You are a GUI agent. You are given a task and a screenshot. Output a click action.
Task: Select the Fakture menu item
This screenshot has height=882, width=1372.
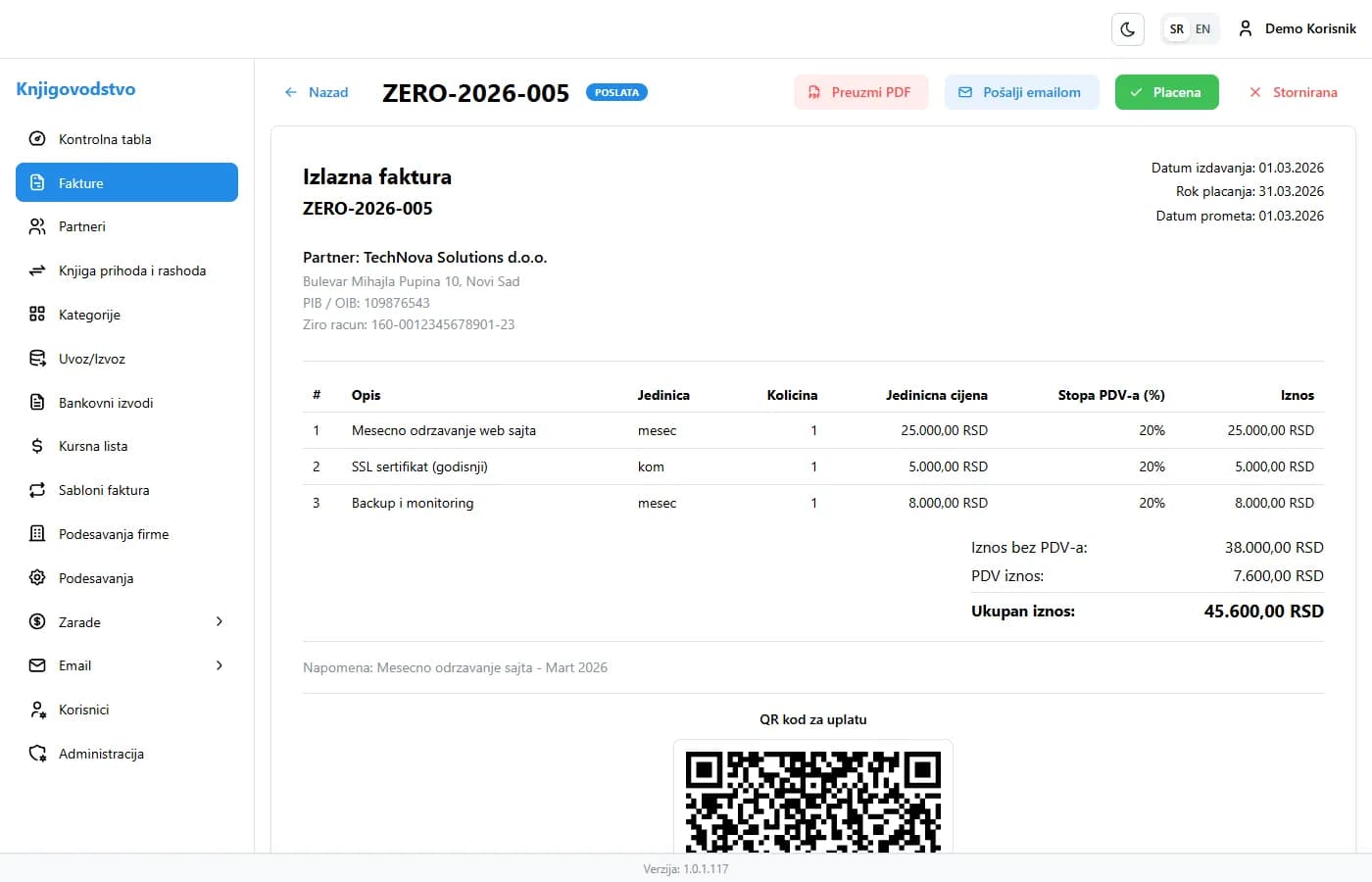click(x=126, y=182)
